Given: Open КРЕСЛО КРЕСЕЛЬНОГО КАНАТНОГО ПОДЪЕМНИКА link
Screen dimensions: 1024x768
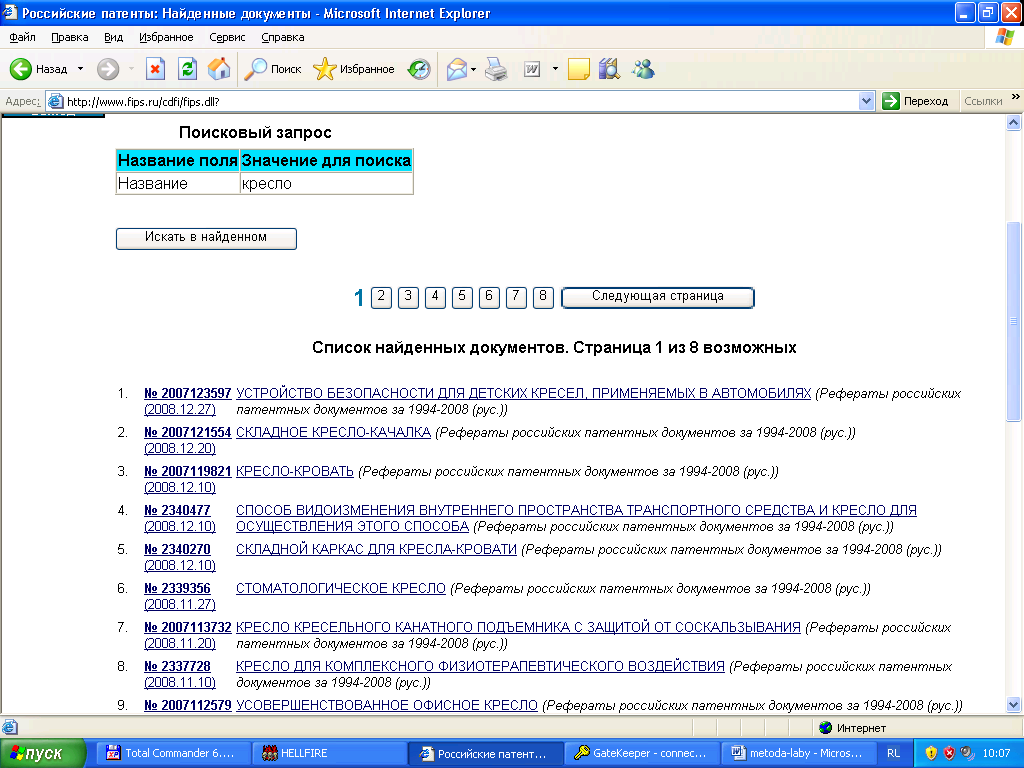Looking at the screenshot, I should click(518, 627).
